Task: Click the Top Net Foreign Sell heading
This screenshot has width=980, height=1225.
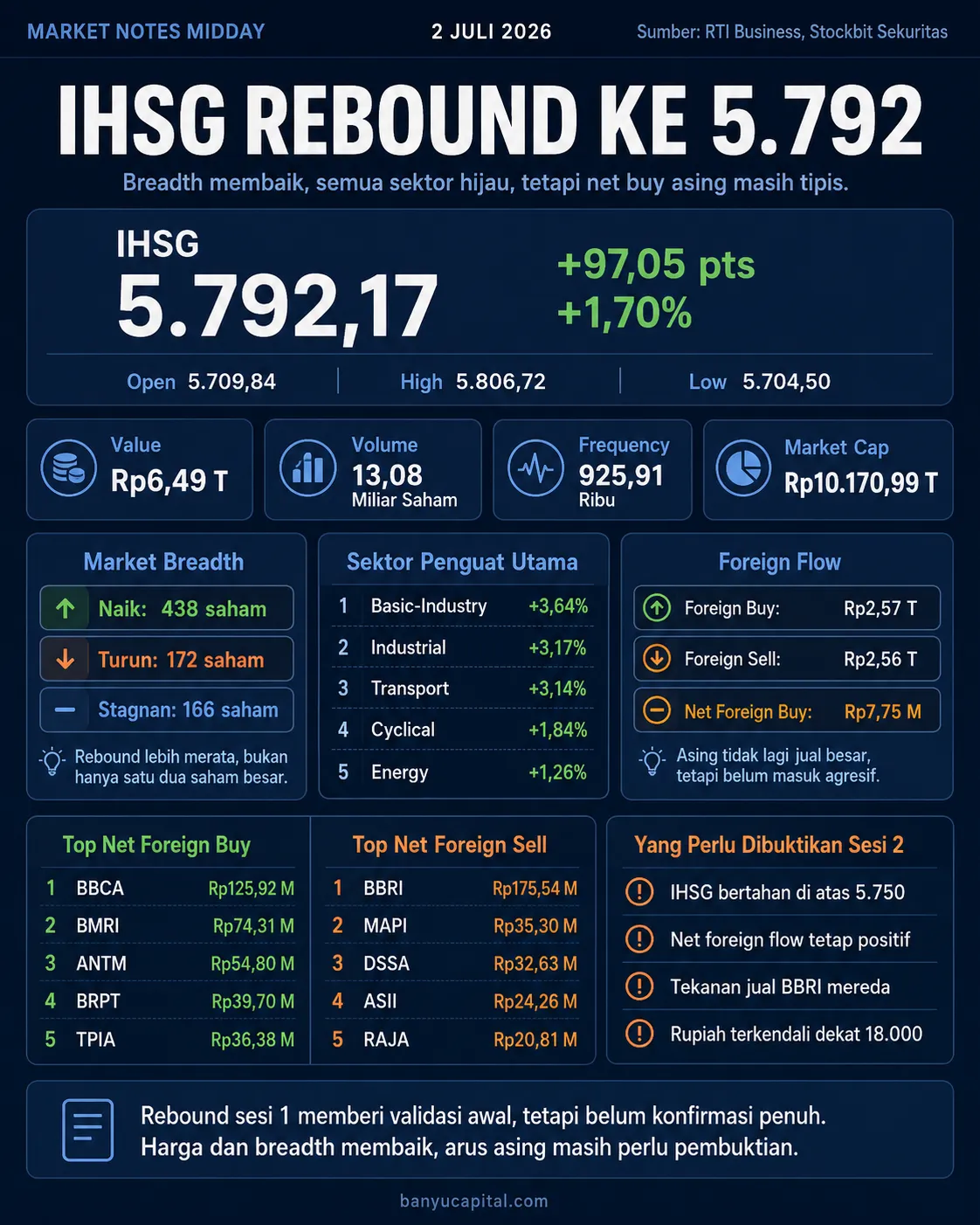Action: 449,845
